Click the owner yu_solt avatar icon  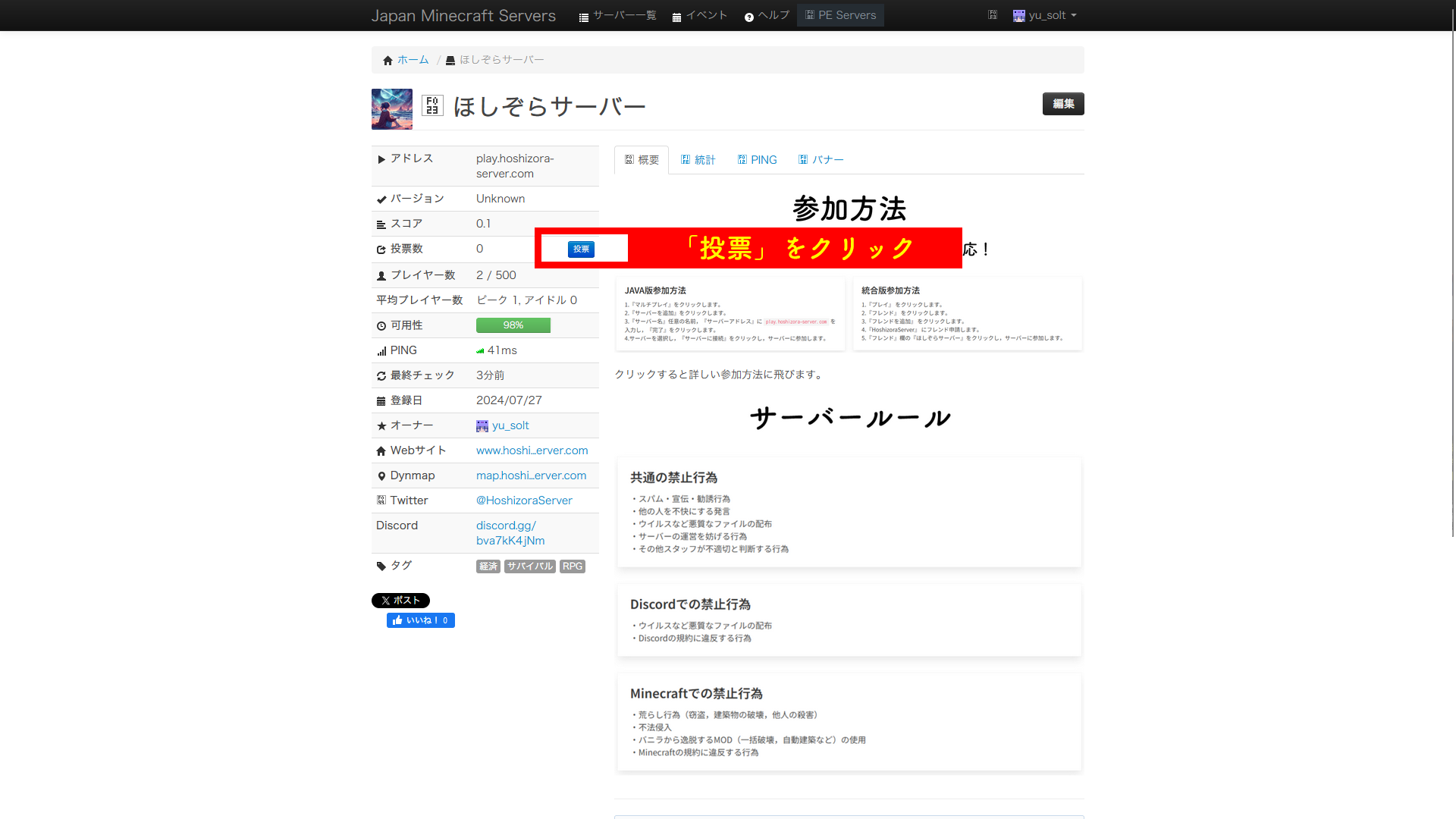482,426
